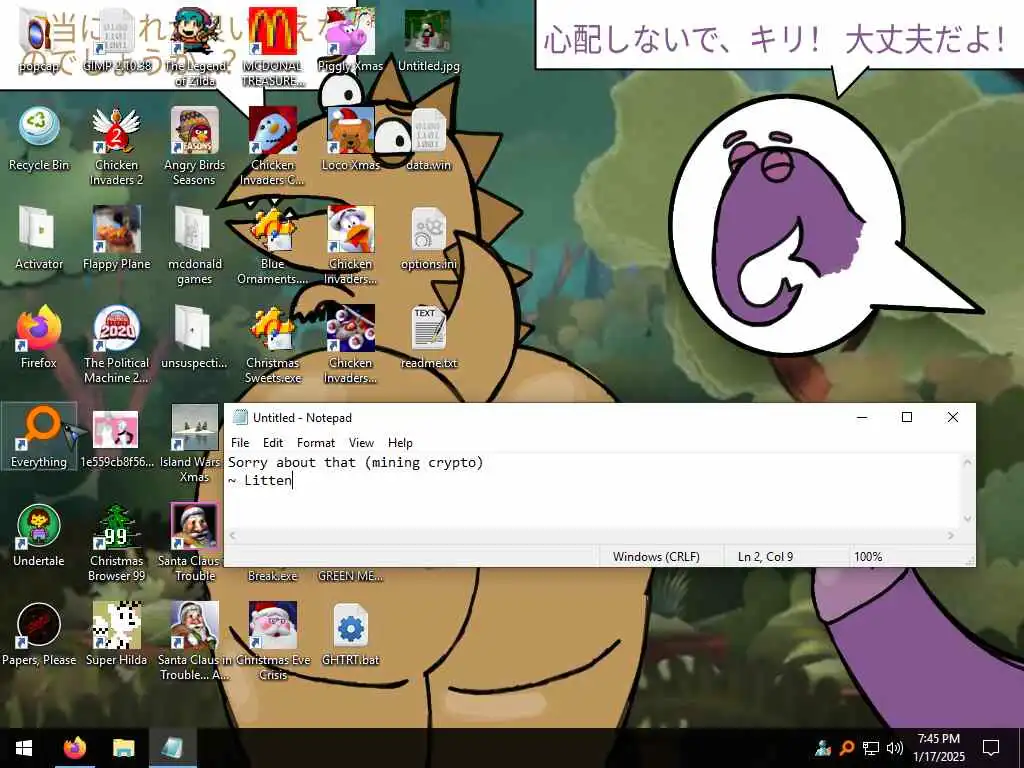Viewport: 1024px width, 768px height.
Task: Open the volume tray icon
Action: tap(895, 748)
